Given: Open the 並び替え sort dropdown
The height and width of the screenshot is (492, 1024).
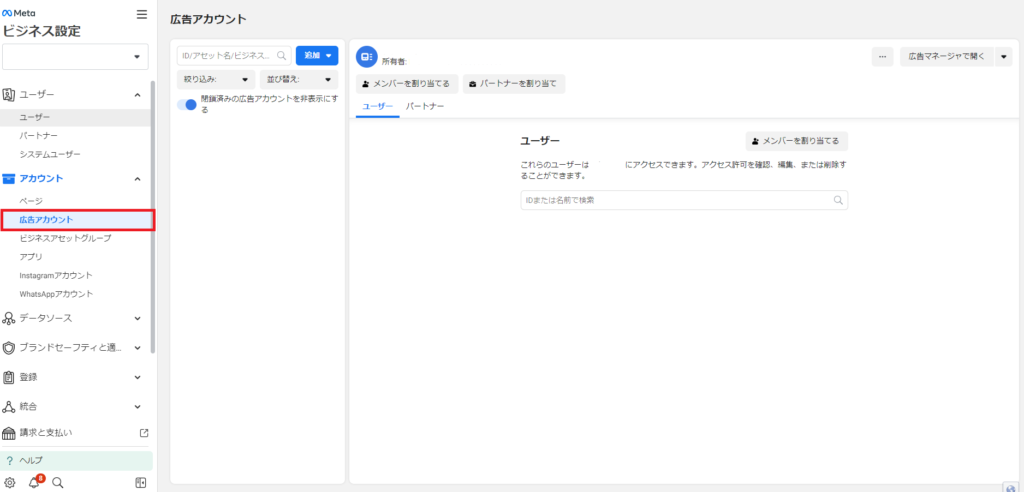Looking at the screenshot, I should point(297,79).
